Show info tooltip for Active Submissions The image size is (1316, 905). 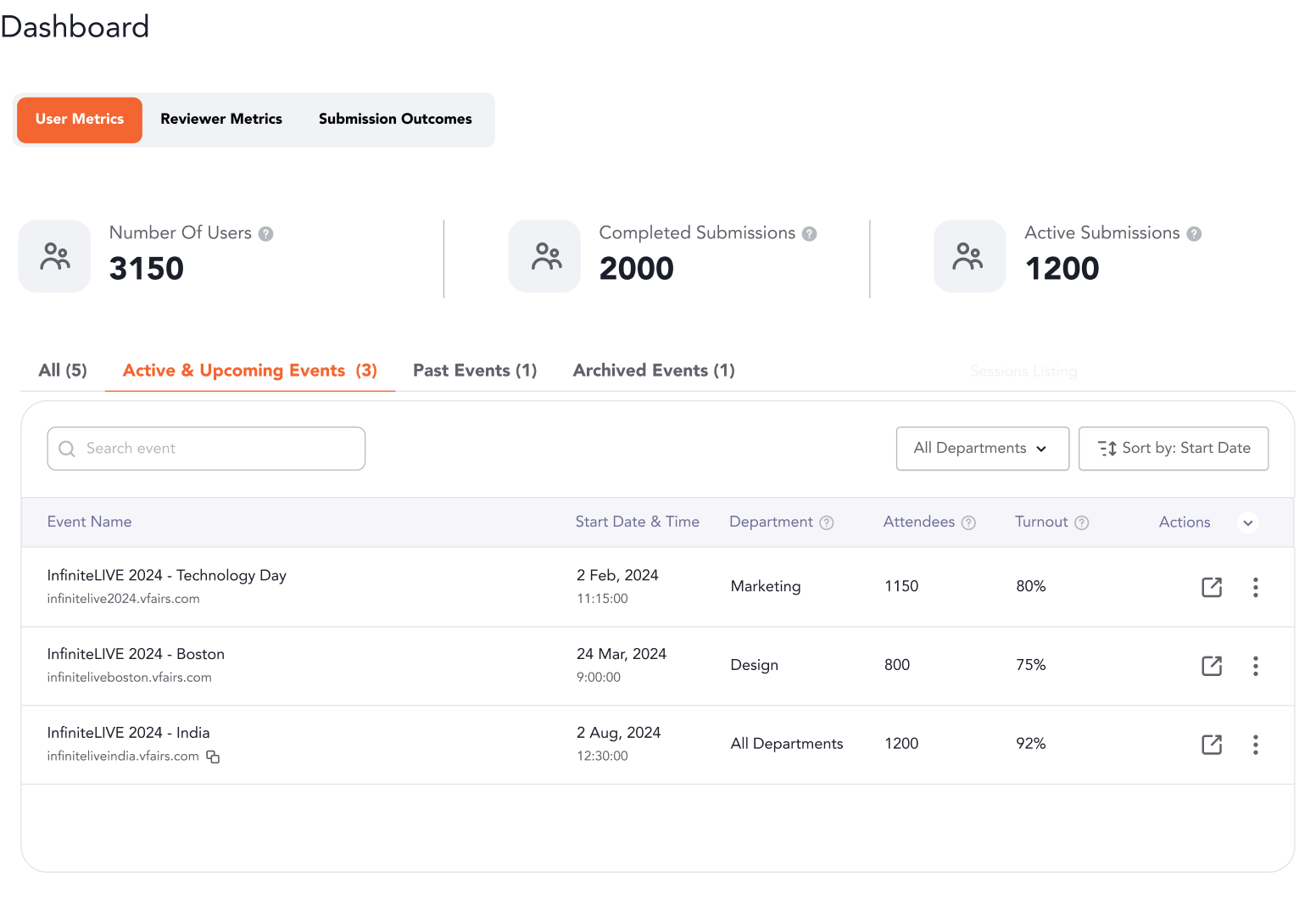point(1194,234)
